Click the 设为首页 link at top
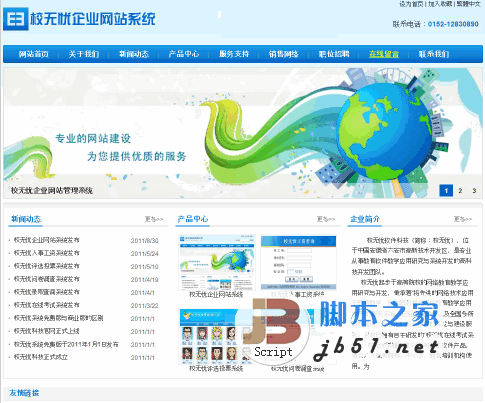This screenshot has height=403, width=485. click(411, 4)
